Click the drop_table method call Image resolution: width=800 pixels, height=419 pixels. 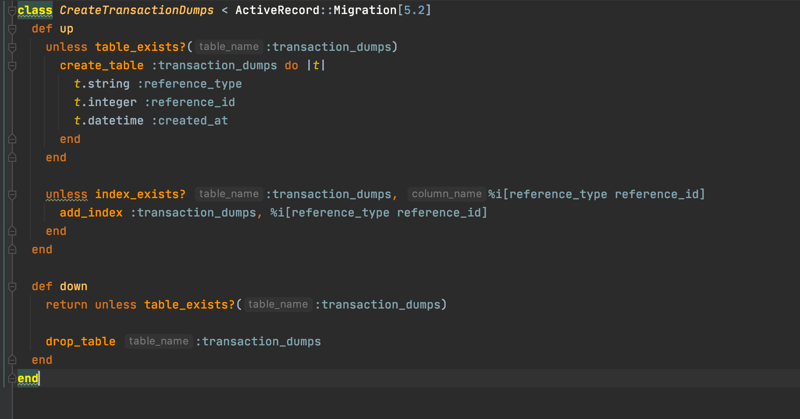tap(81, 341)
